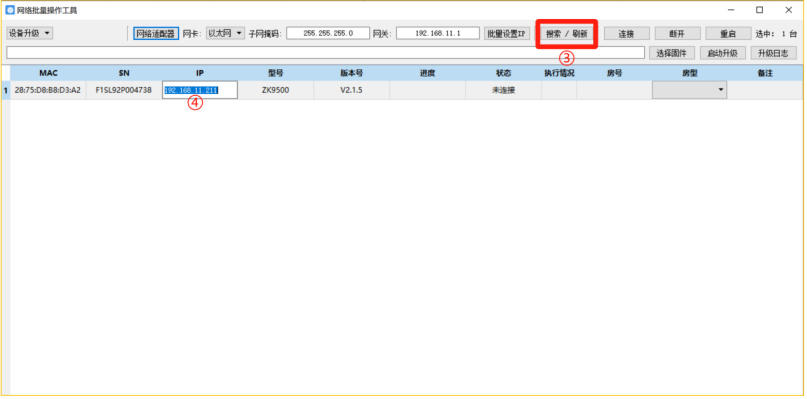Viewport: 807px width, 399px height.
Task: Click the 房号 column header
Action: point(615,73)
